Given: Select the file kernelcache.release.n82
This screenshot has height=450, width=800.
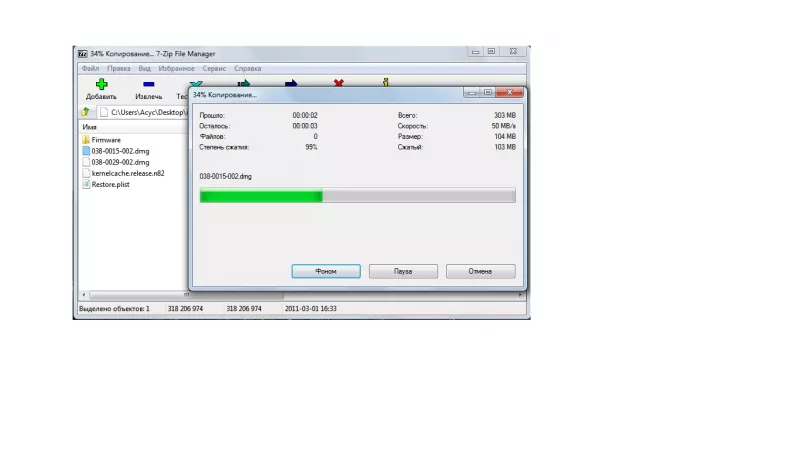Looking at the screenshot, I should (128, 173).
